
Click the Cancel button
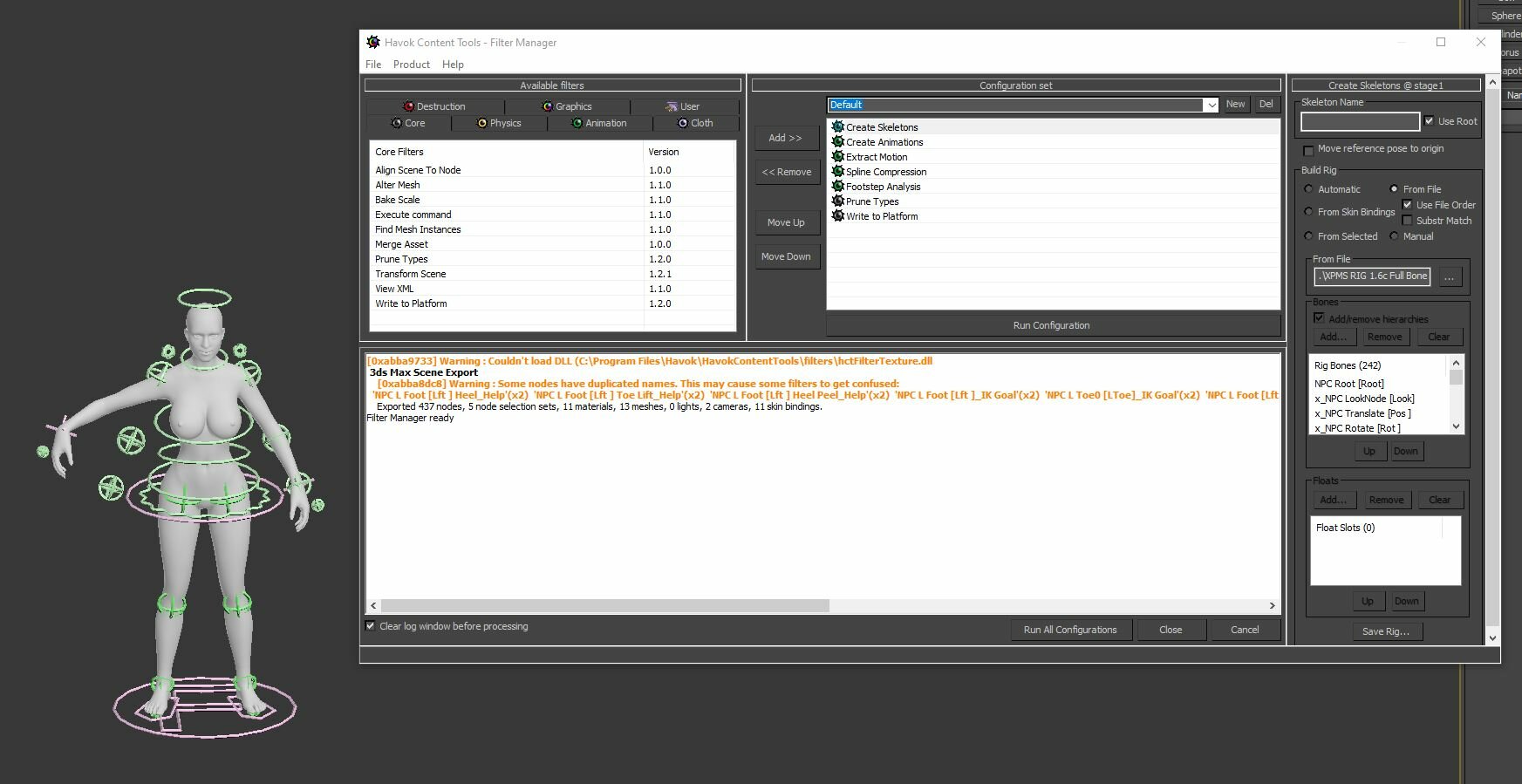[1245, 630]
